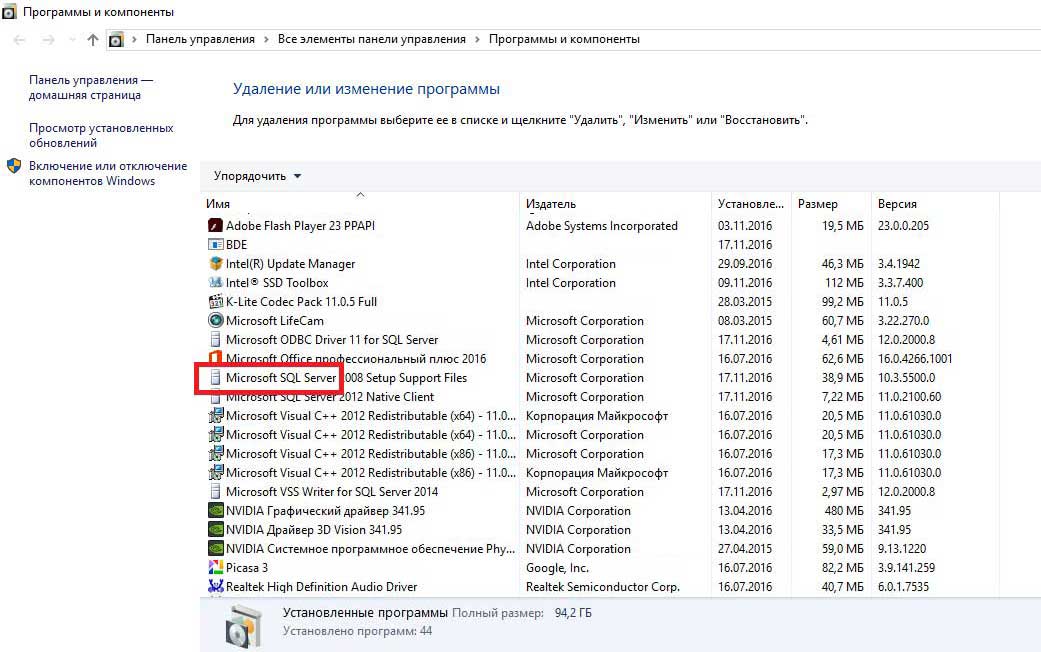Click the Control Panel icon in address bar
Screen dimensions: 1041x652
(116, 40)
